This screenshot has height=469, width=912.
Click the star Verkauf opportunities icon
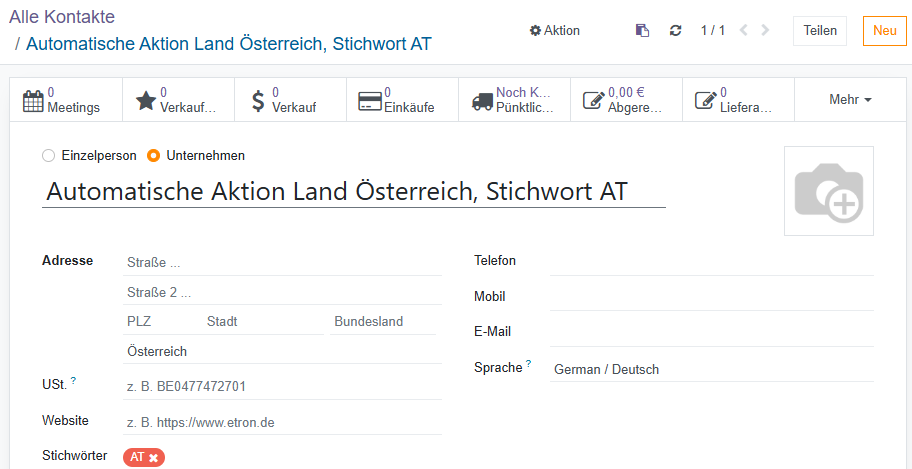[146, 100]
